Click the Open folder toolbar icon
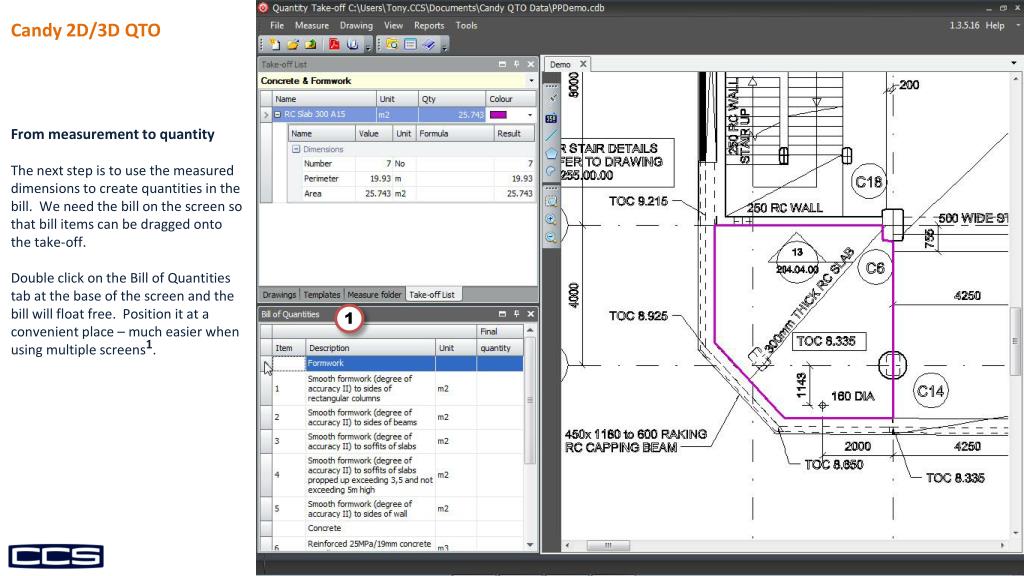Viewport: 1024px width, 576px height. point(293,44)
